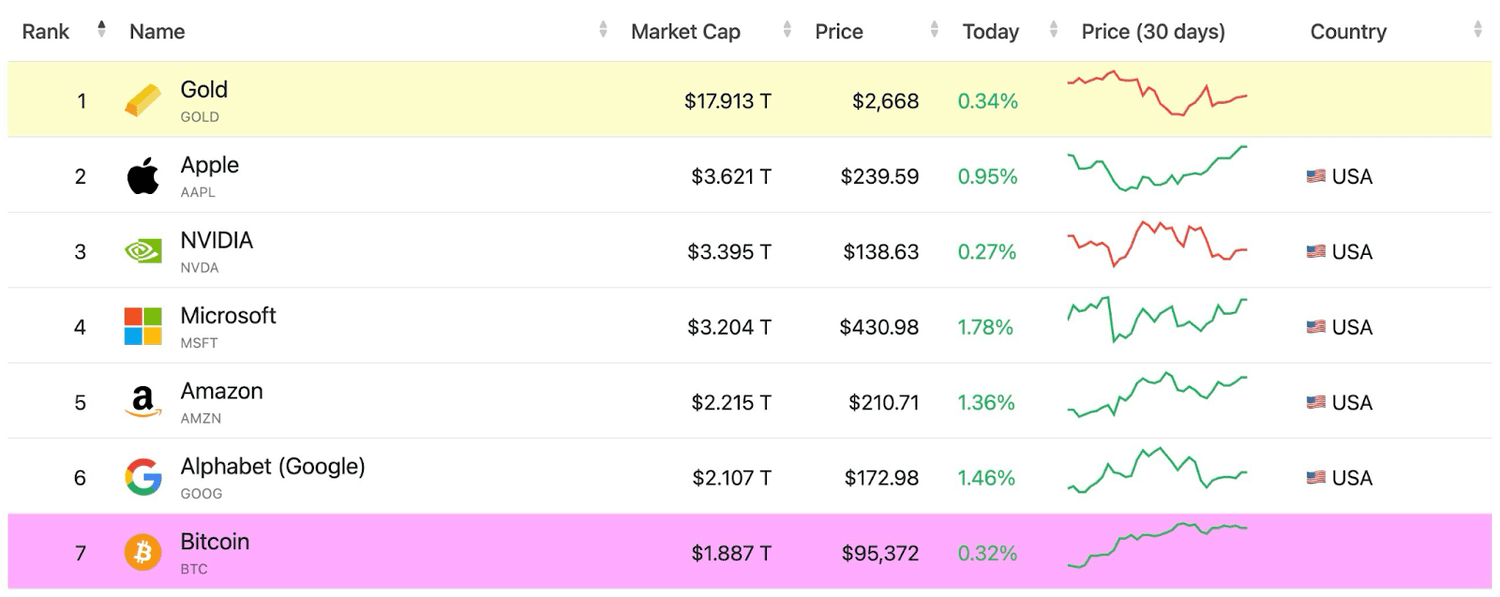1500x597 pixels.
Task: Click Apple's price $239.59
Action: tap(880, 177)
